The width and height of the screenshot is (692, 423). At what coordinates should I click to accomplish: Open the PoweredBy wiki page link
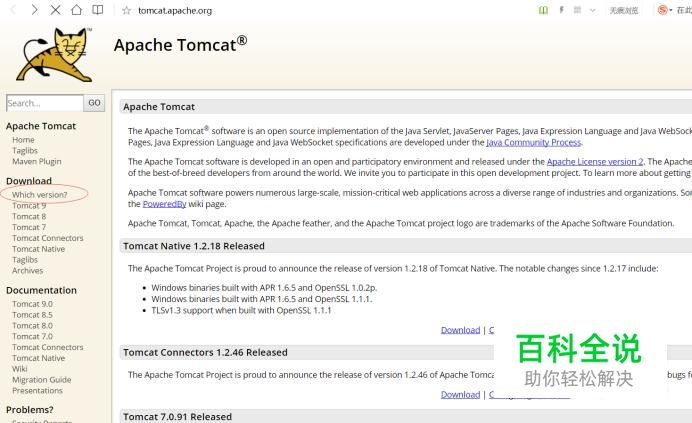coord(164,204)
